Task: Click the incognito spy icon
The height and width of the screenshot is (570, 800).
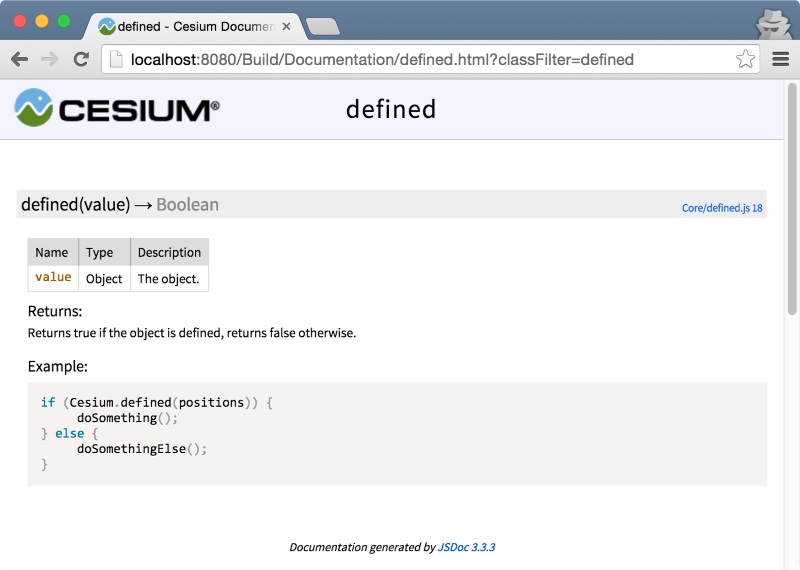Action: pyautogui.click(x=774, y=23)
